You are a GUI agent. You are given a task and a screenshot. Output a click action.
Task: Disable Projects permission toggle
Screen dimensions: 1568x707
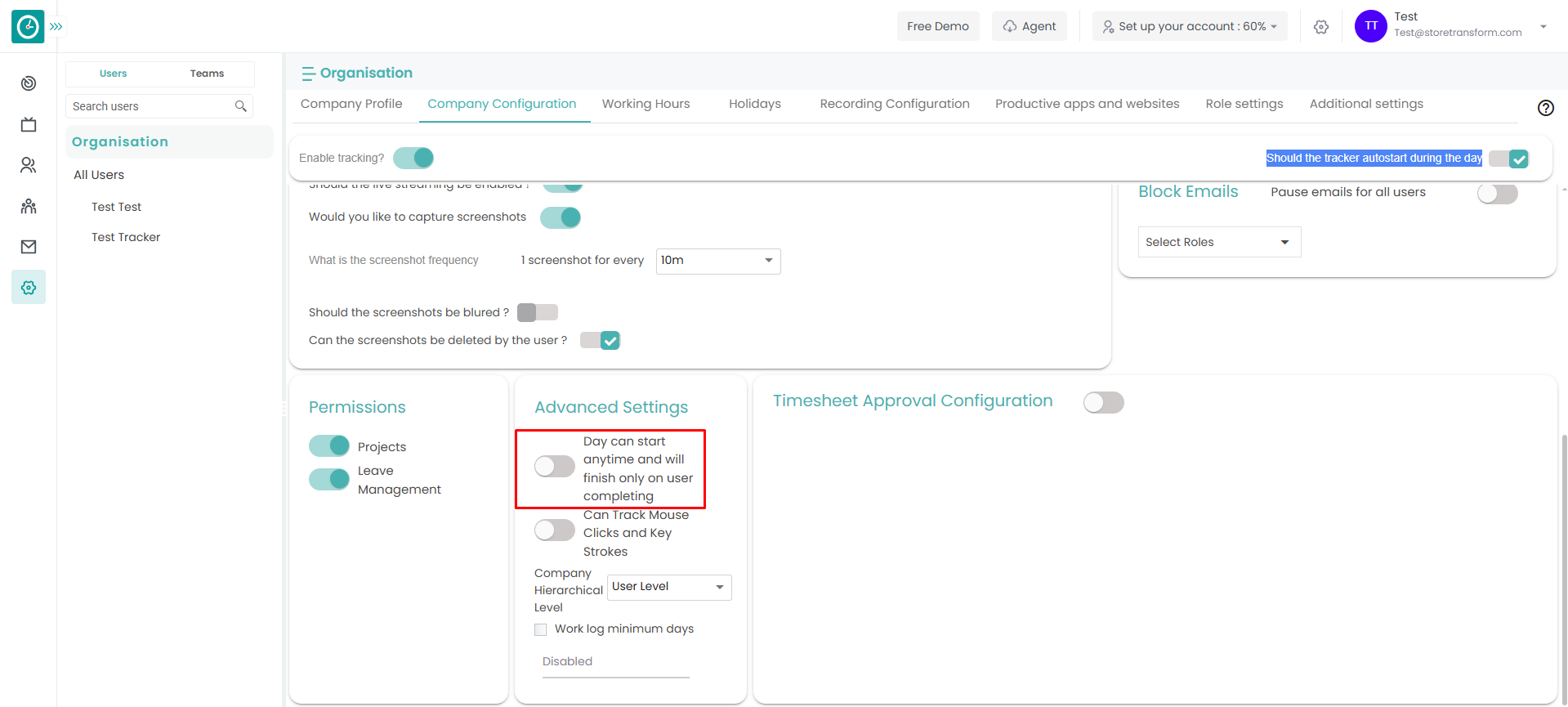[329, 445]
